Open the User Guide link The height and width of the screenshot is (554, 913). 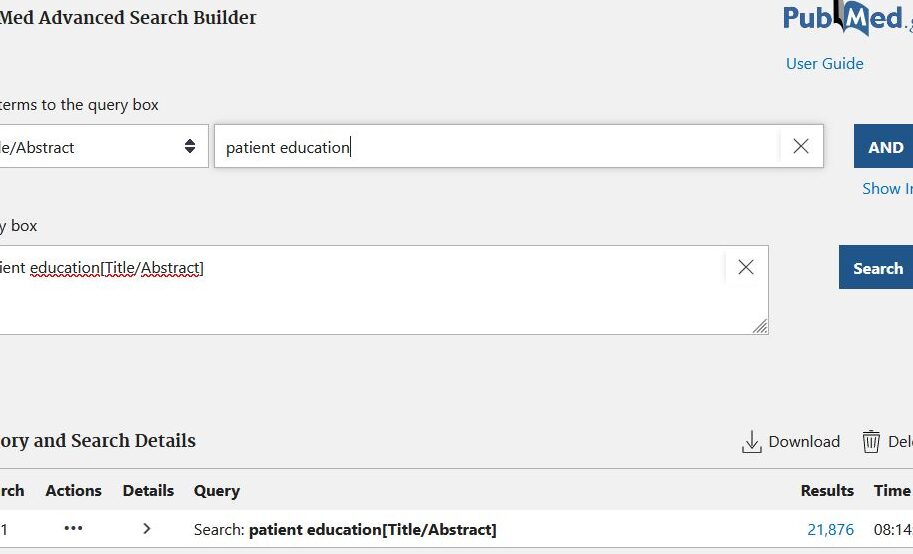tap(824, 63)
